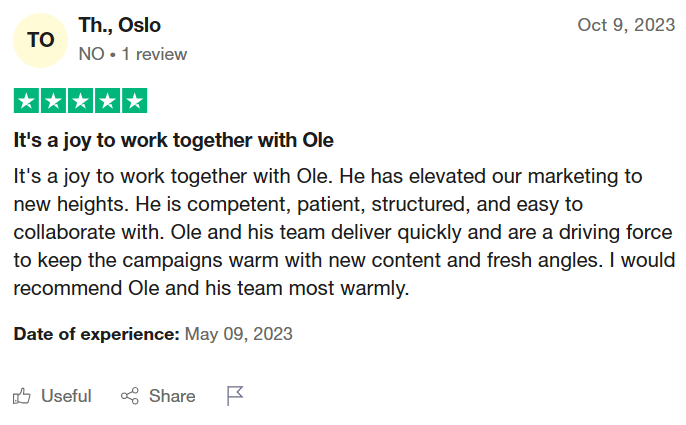The width and height of the screenshot is (686, 425).
Task: Mark review as Useful via text label
Action: [x=66, y=396]
